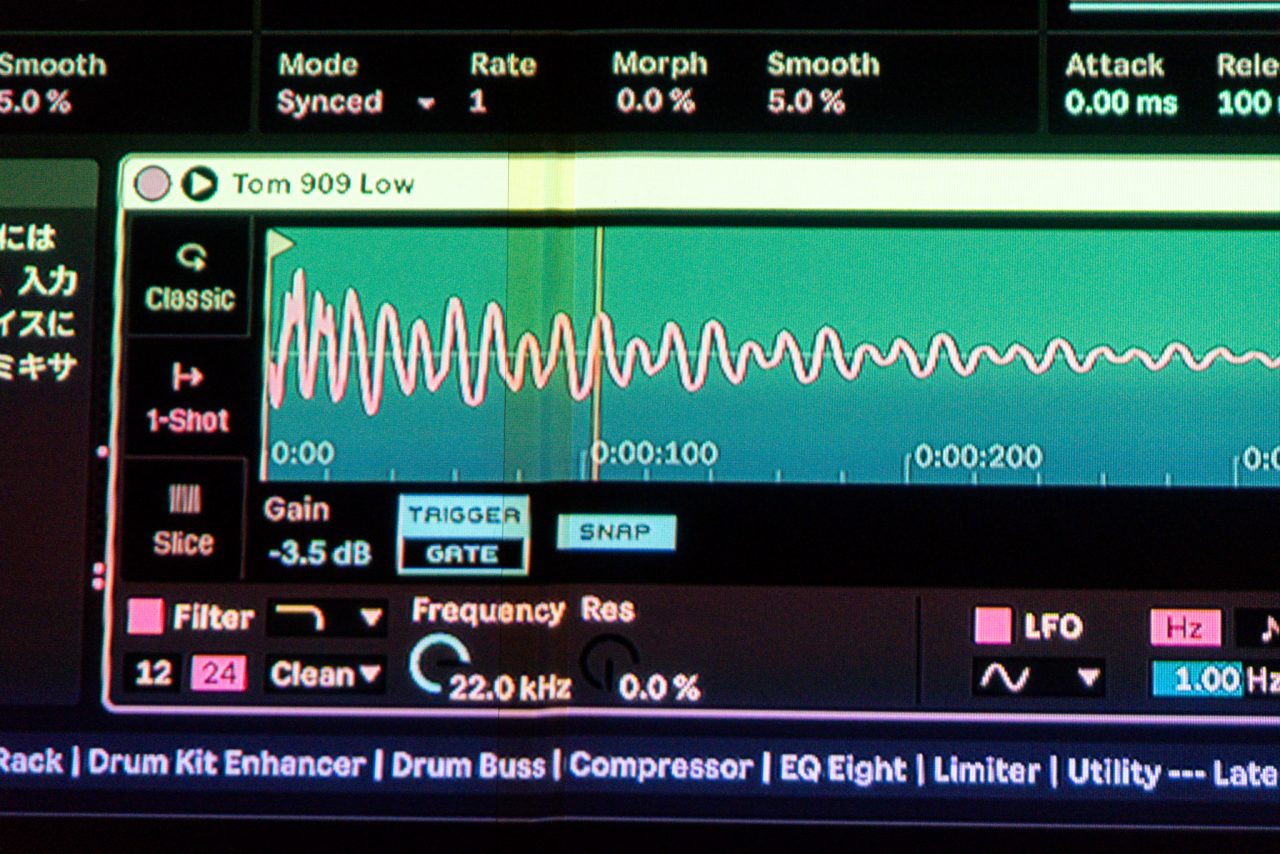Click the Tom 909 Low device activator circle
This screenshot has height=854, width=1280.
click(x=152, y=184)
